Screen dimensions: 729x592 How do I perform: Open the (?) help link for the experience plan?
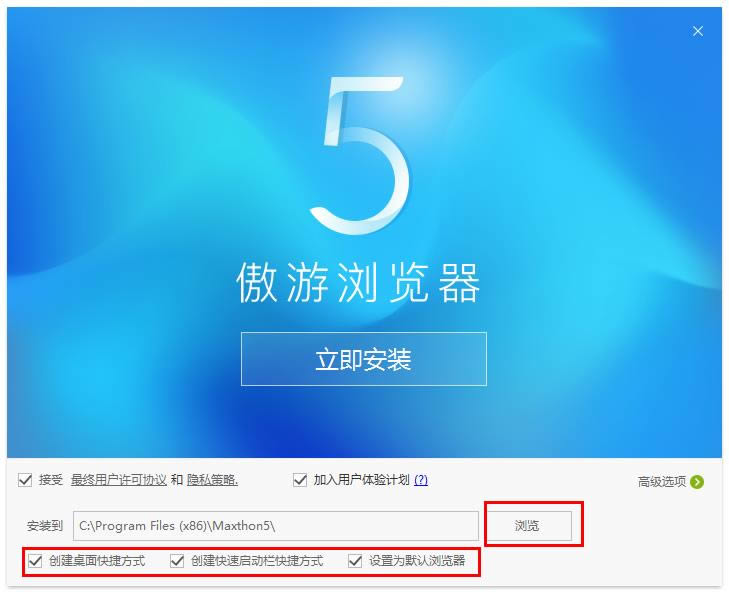(x=421, y=480)
